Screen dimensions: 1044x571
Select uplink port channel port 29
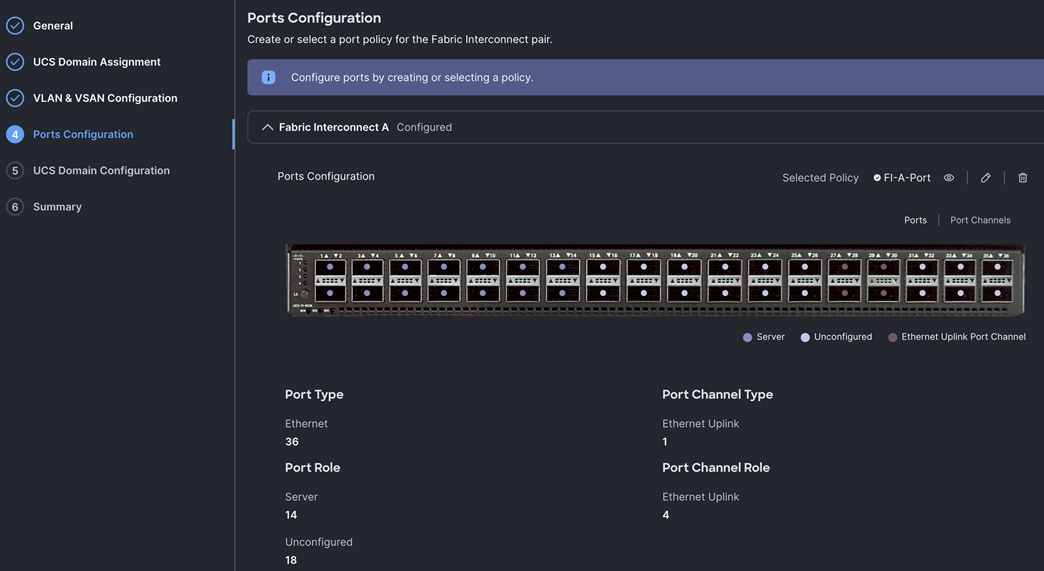[884, 267]
